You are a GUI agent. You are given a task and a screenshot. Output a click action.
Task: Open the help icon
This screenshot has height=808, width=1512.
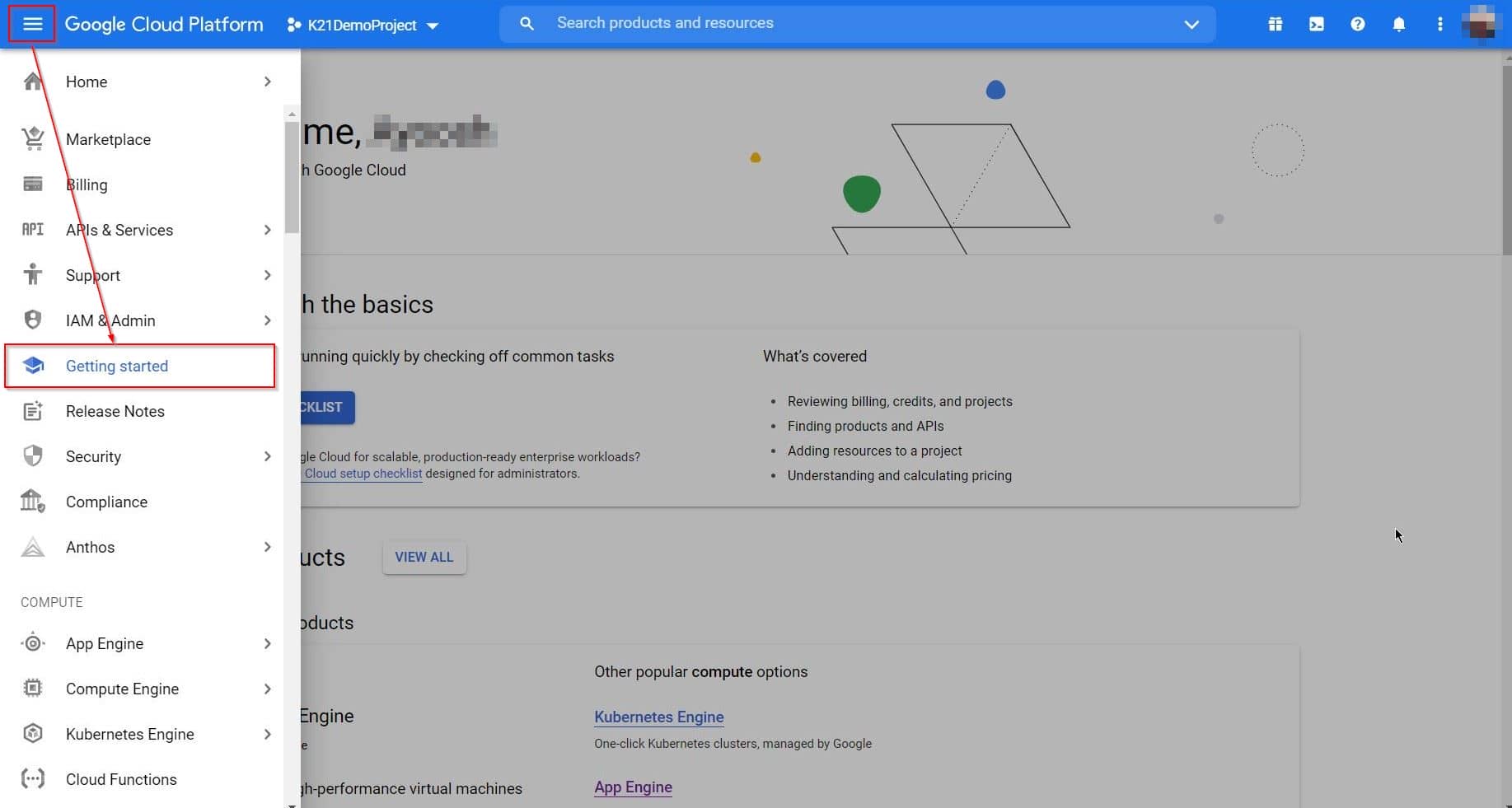pos(1357,24)
